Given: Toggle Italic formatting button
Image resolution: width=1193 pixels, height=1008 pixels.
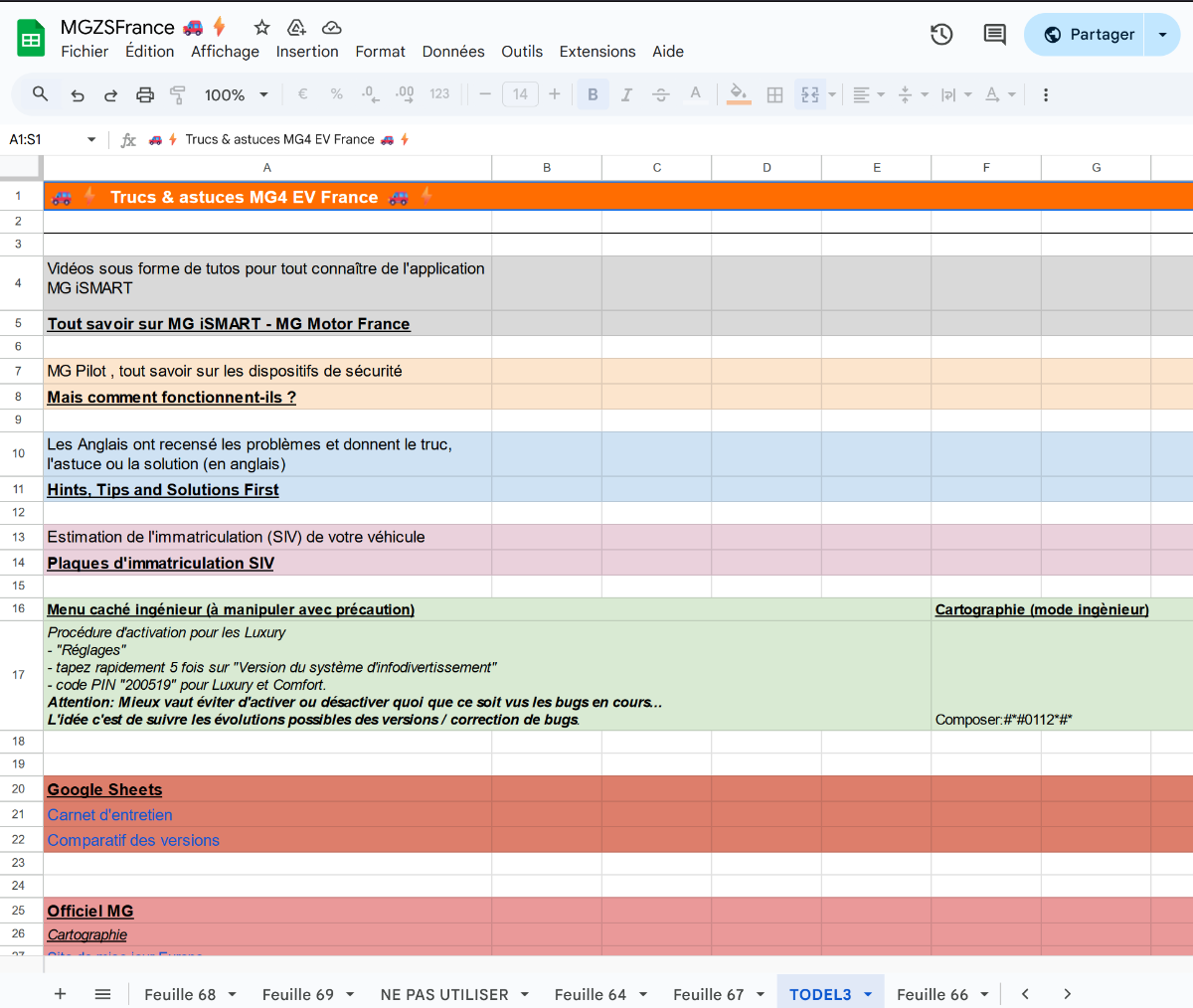Looking at the screenshot, I should click(626, 95).
